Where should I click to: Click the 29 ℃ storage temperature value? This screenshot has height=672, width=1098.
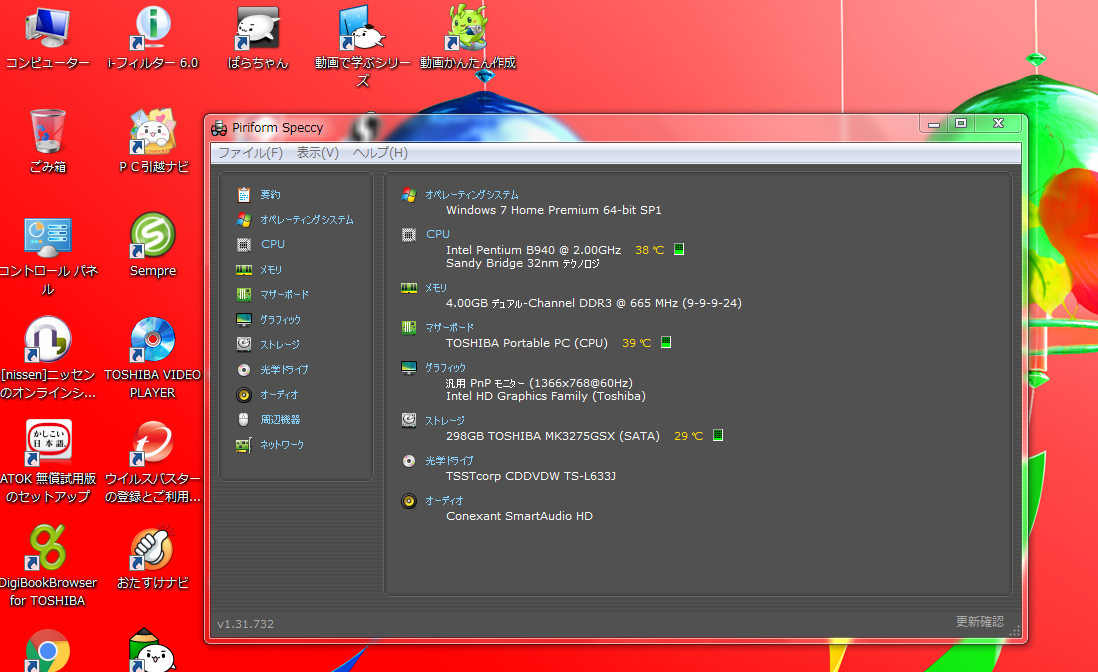(689, 436)
